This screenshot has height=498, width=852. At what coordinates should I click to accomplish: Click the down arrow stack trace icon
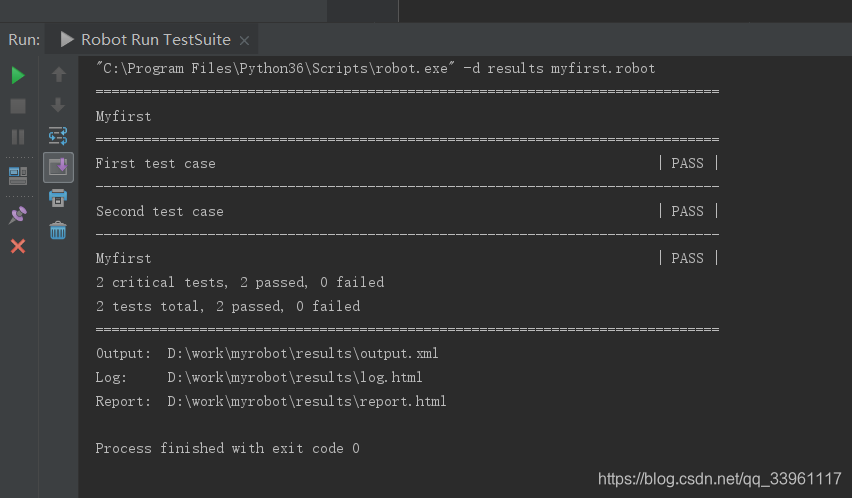[58, 105]
